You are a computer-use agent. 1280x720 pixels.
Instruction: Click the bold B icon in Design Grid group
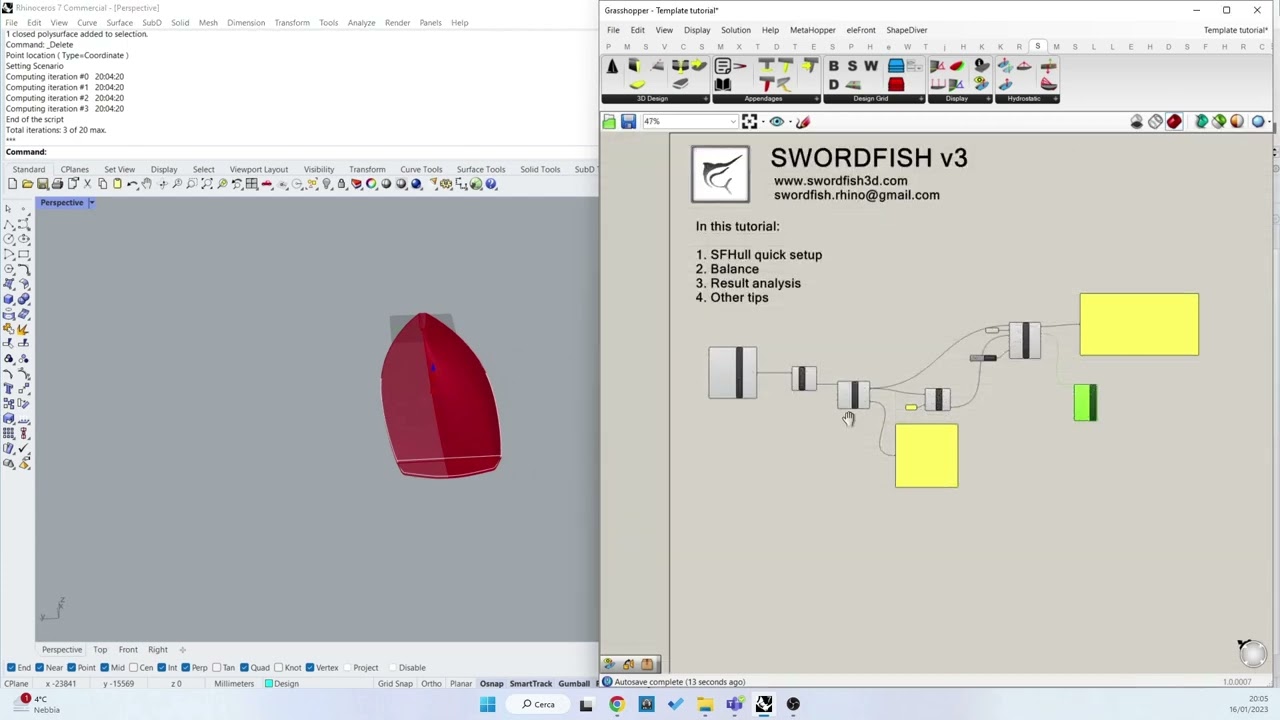tap(833, 66)
